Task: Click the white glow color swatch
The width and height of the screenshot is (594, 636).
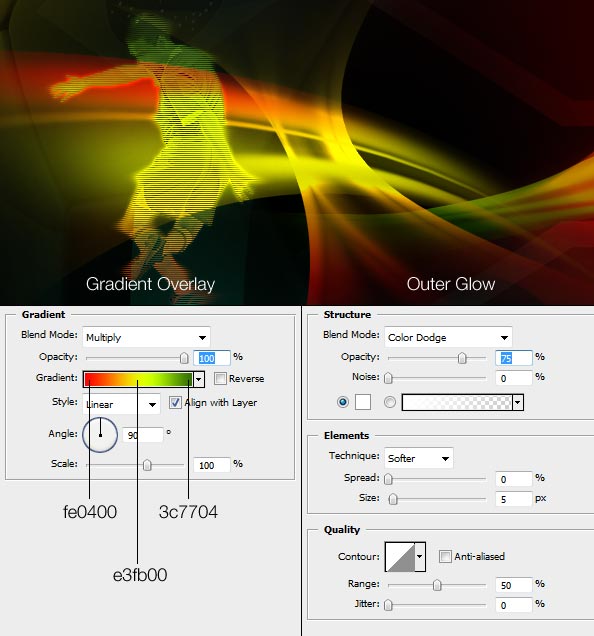Action: coord(363,402)
